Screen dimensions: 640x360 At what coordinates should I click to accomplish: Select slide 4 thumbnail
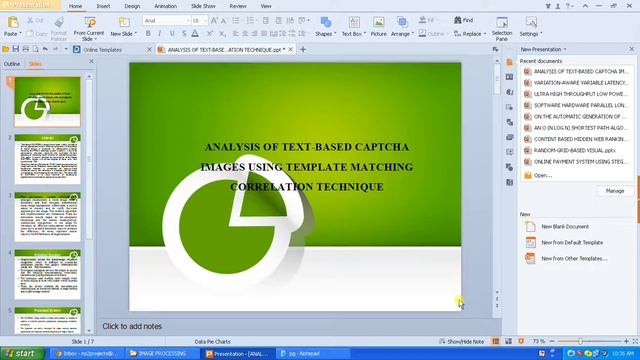47,275
